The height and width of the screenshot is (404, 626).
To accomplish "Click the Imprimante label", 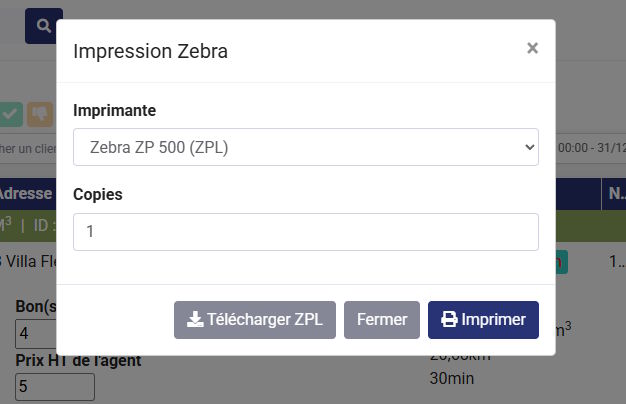I will [x=115, y=110].
